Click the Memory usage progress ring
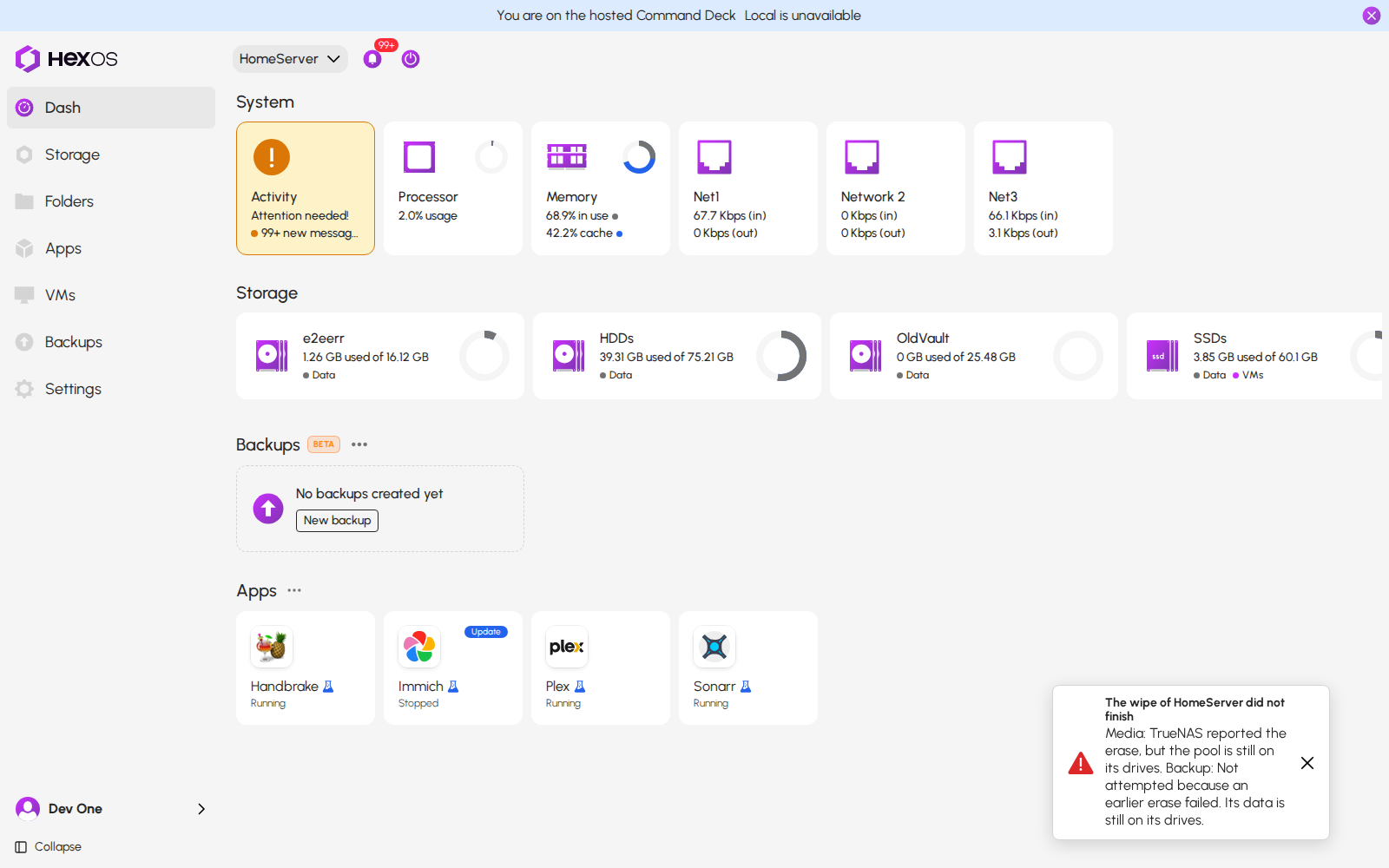 (639, 157)
